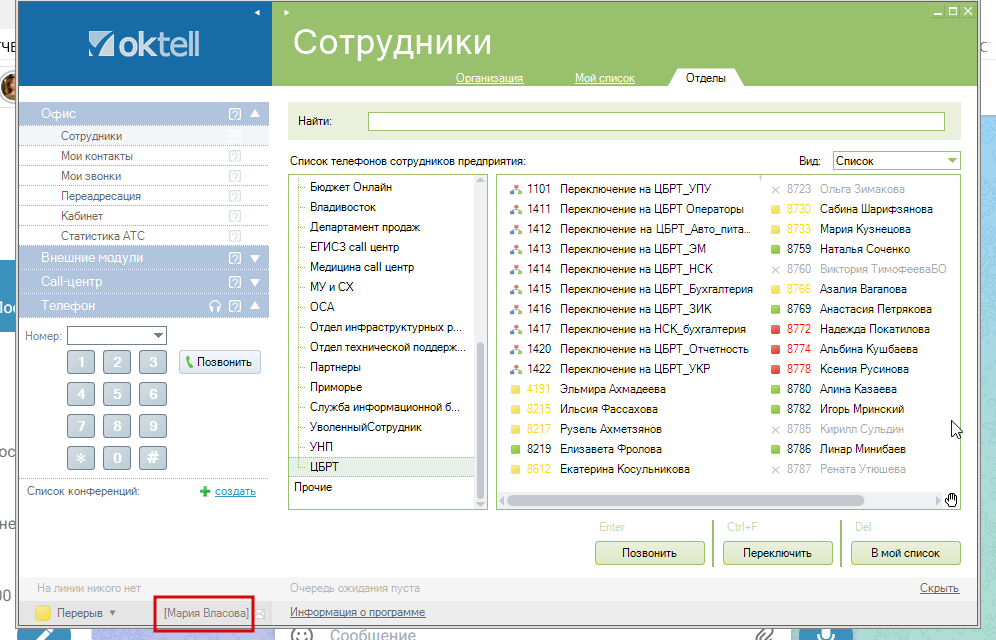The image size is (996, 640).
Task: Switch to the Организация tab
Action: pos(489,78)
